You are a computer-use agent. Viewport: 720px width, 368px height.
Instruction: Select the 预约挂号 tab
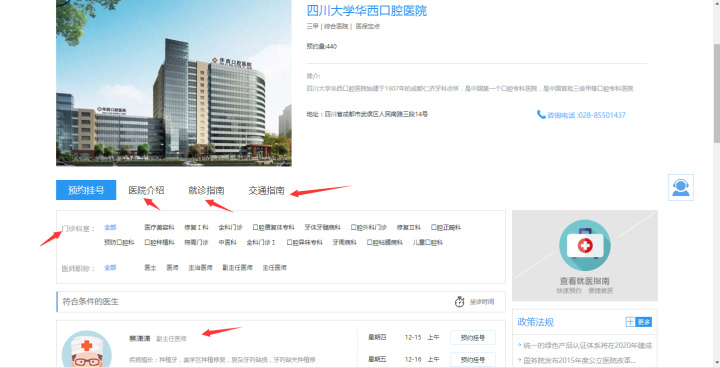click(86, 190)
